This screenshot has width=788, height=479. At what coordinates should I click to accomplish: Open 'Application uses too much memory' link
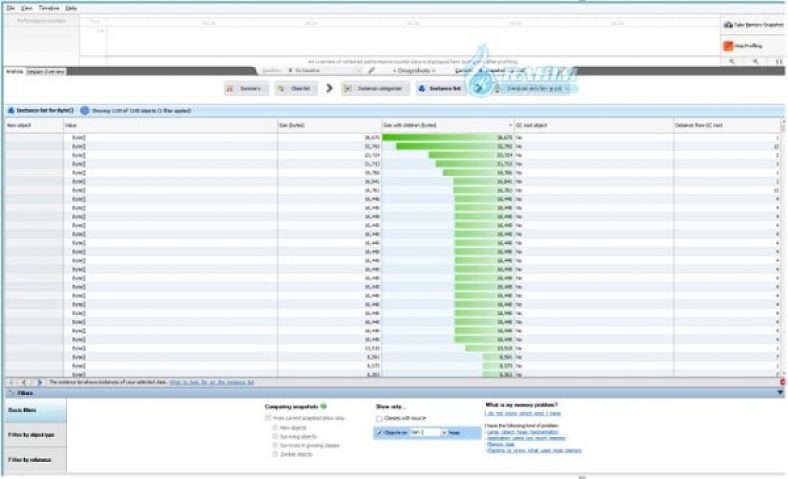pyautogui.click(x=526, y=438)
